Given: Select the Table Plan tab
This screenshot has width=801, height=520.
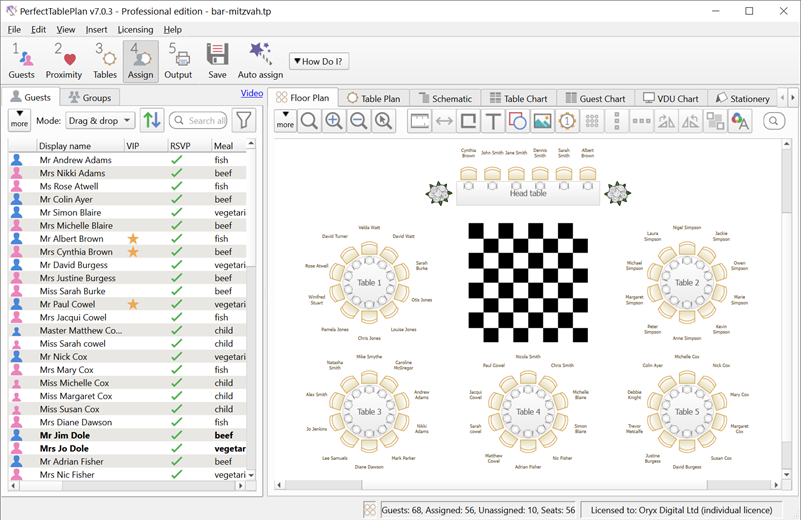Looking at the screenshot, I should point(374,99).
